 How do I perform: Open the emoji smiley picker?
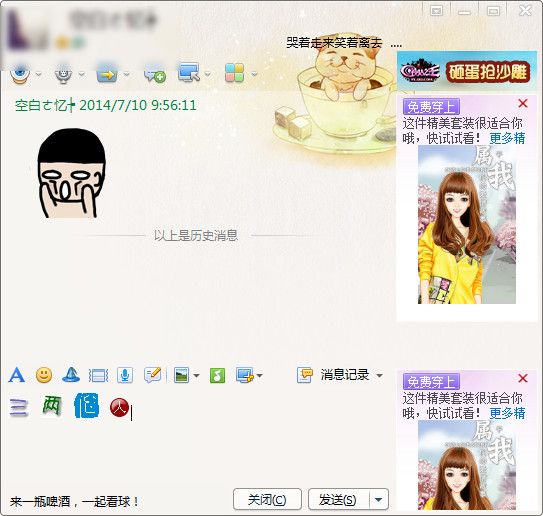tap(44, 375)
